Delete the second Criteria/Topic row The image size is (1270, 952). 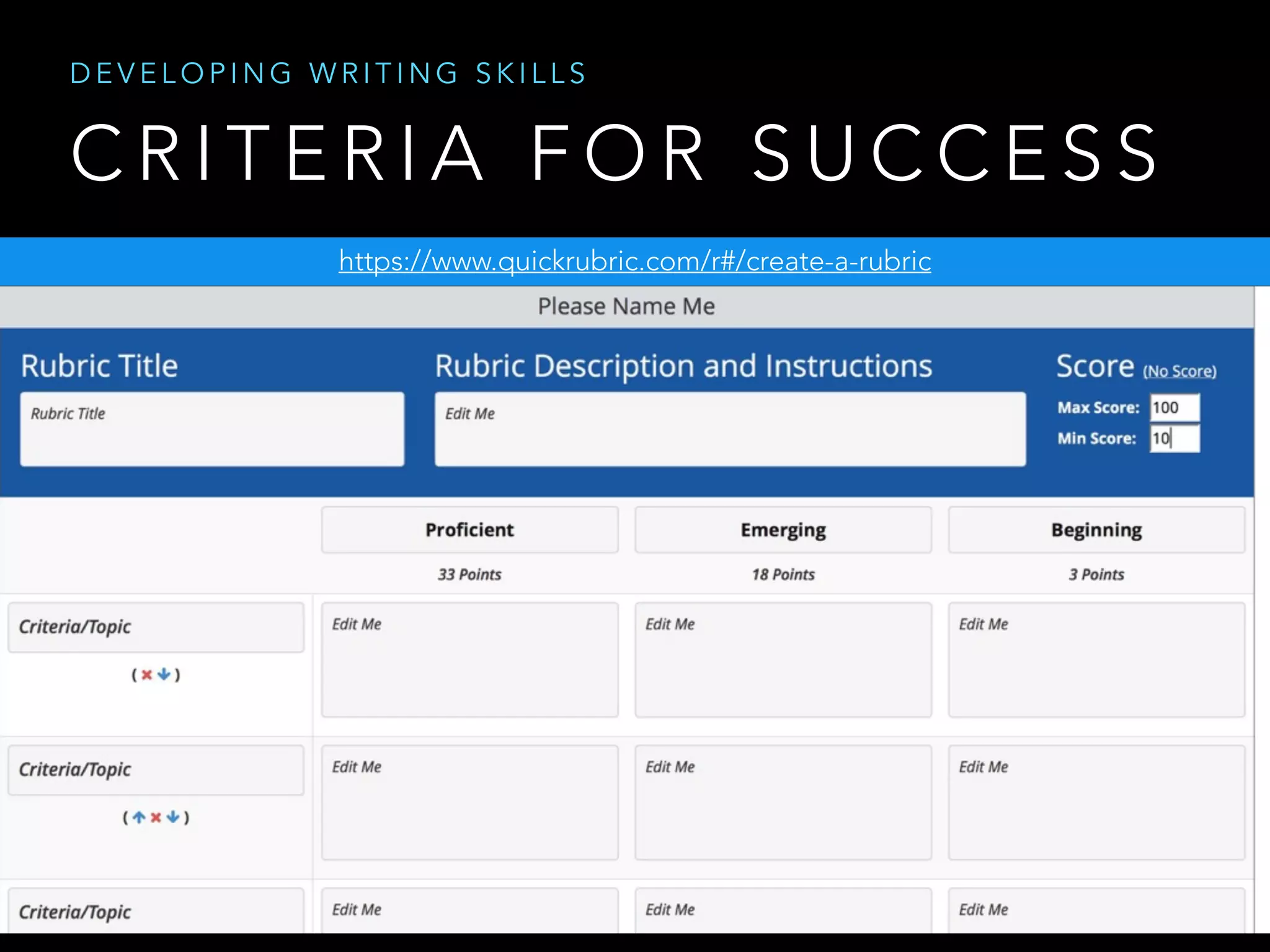[x=156, y=818]
